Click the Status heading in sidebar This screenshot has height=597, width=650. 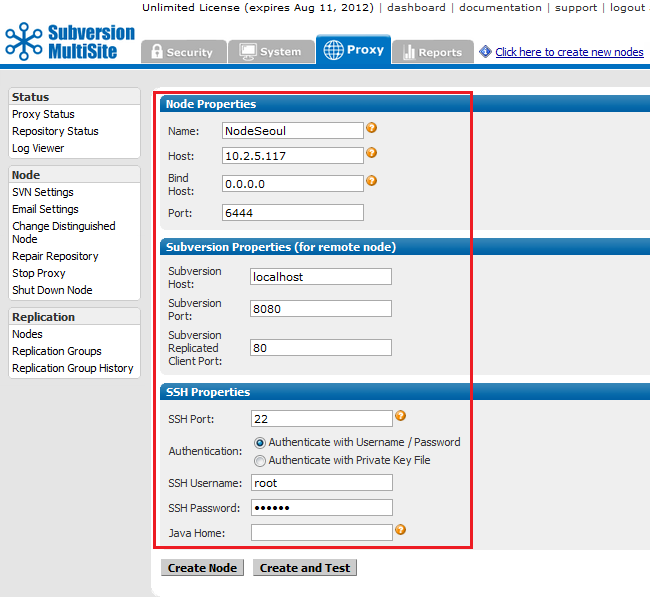pos(31,97)
